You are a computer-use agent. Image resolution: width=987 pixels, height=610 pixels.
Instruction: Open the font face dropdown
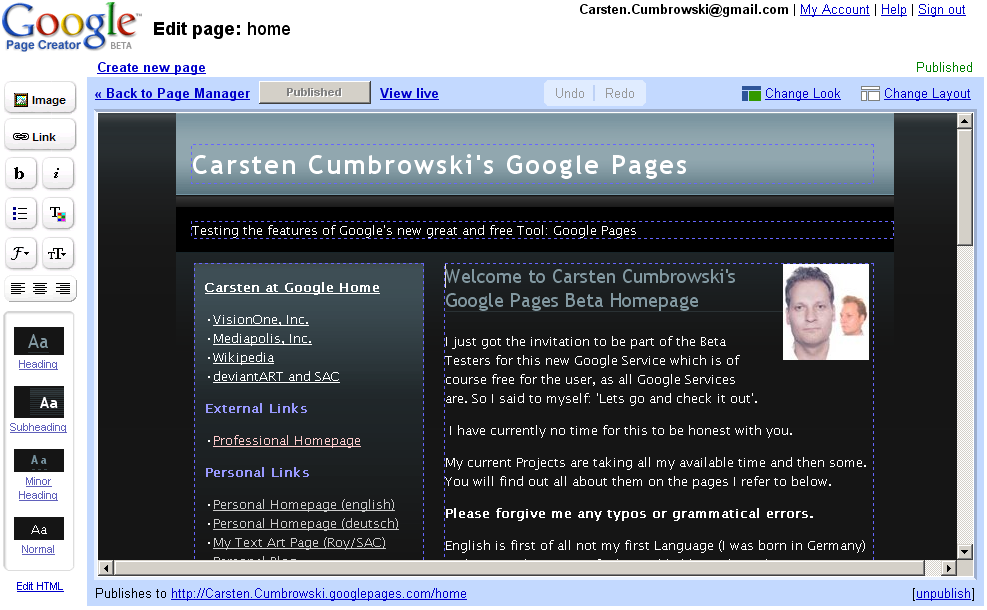click(20, 253)
